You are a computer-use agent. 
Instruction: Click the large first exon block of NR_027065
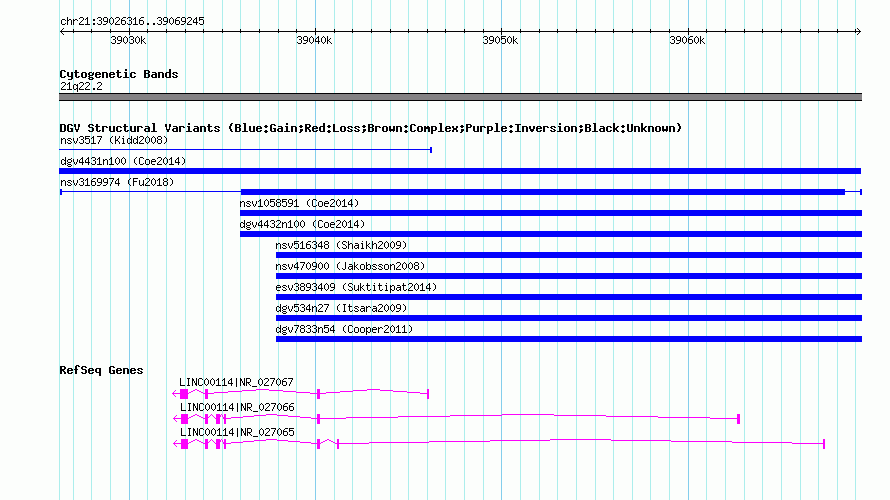(x=184, y=444)
